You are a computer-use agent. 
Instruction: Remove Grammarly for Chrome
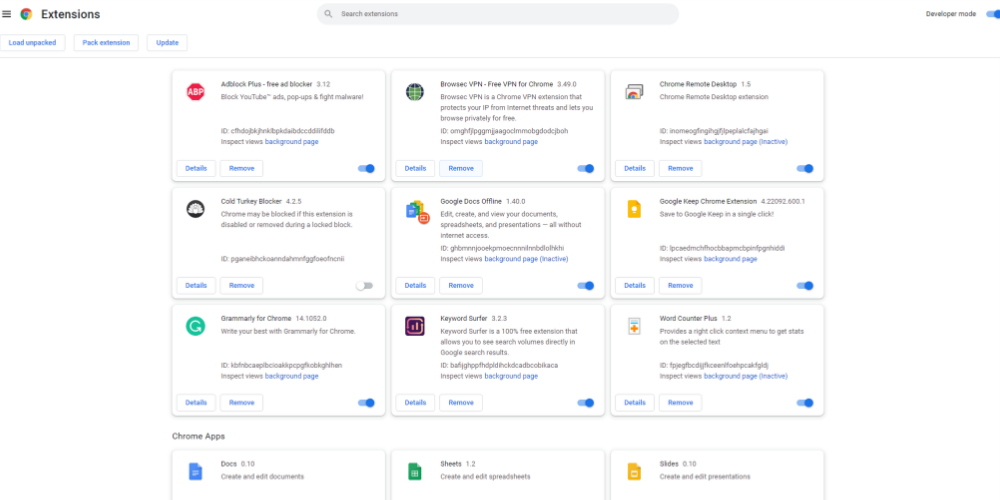tap(242, 402)
